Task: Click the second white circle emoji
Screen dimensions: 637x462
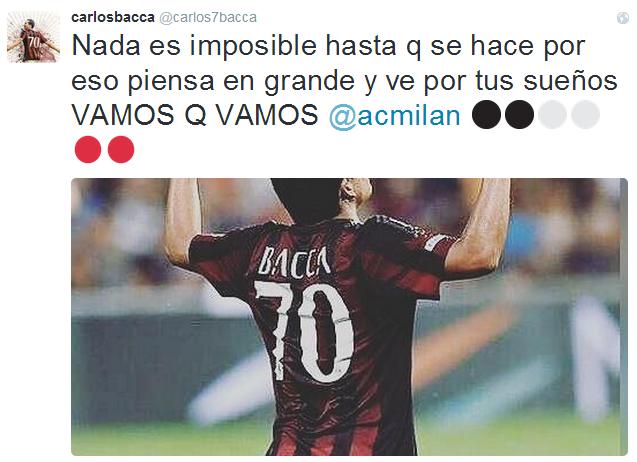Action: [585, 115]
